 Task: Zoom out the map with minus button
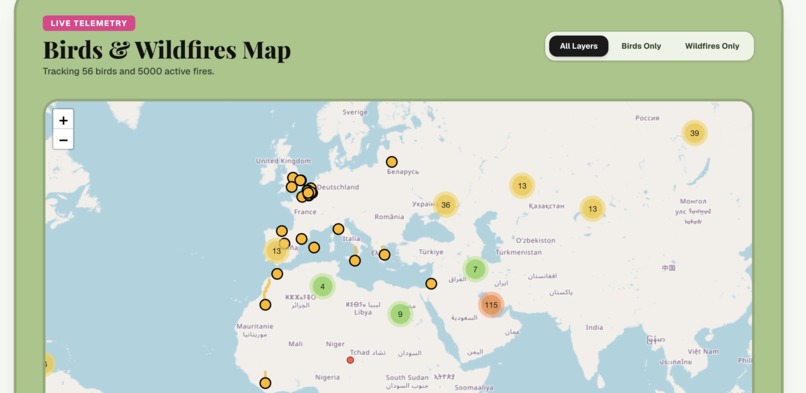click(x=63, y=140)
